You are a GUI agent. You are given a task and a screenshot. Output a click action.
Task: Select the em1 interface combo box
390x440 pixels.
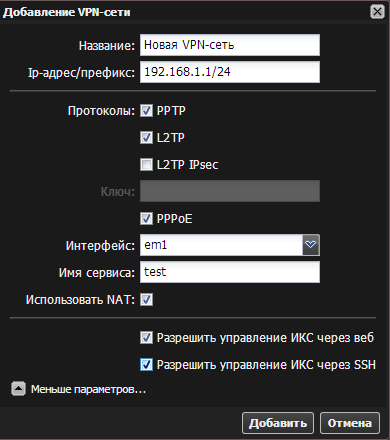(230, 245)
